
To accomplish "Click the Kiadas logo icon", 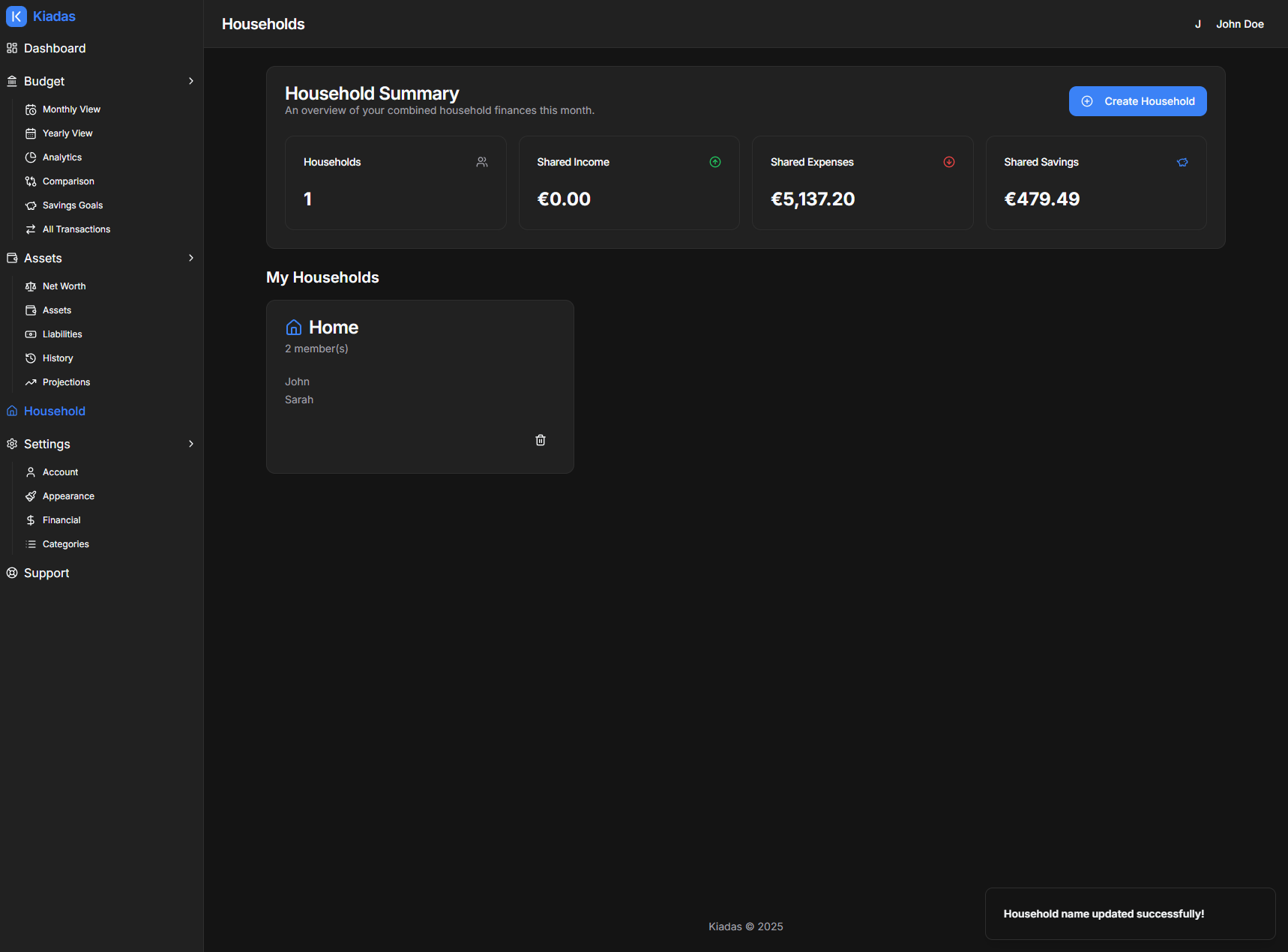I will pyautogui.click(x=16, y=16).
